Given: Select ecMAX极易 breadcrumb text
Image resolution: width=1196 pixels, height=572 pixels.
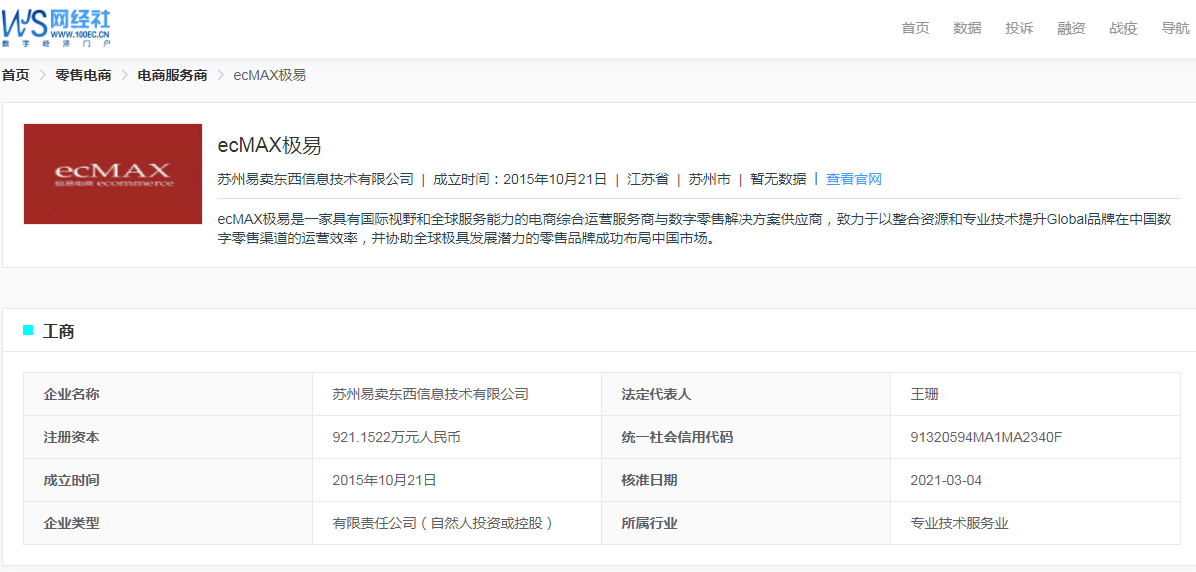Looking at the screenshot, I should [x=270, y=76].
